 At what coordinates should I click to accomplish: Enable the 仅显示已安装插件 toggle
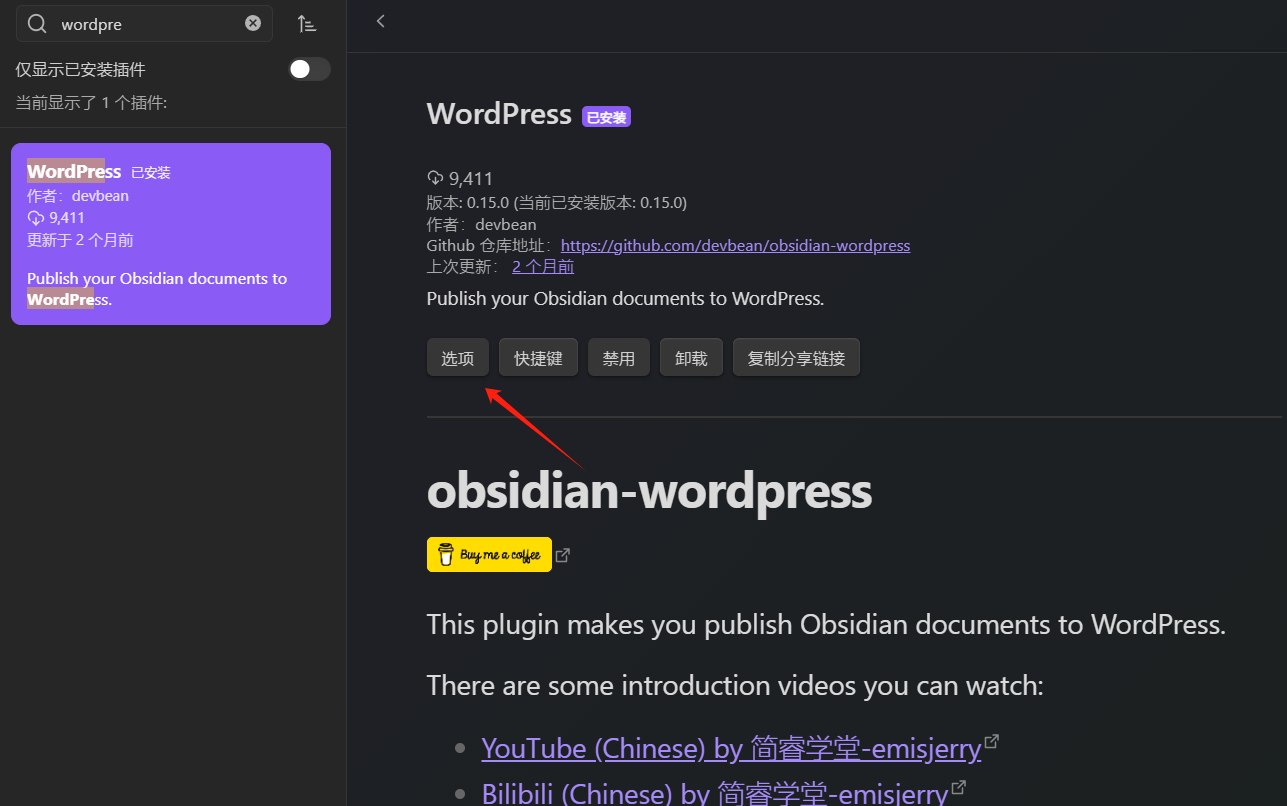pyautogui.click(x=309, y=69)
